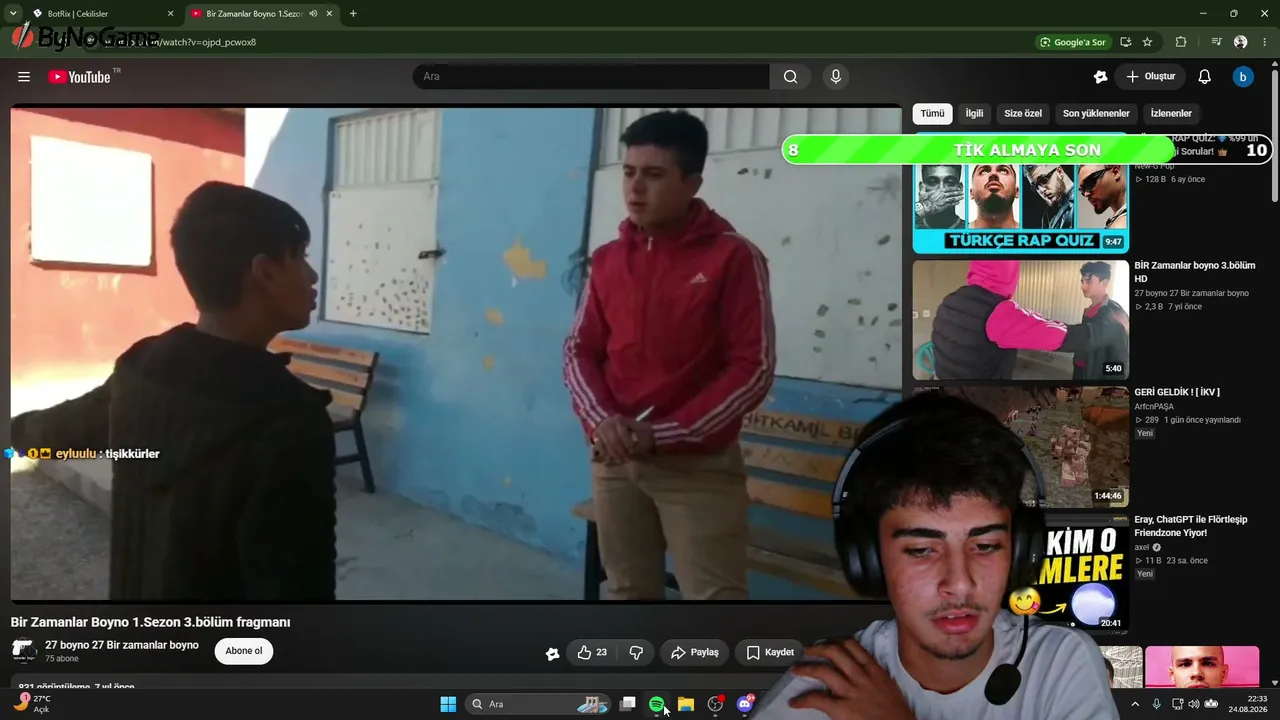Screen dimensions: 1280x720
Task: Click the main video player
Action: point(456,354)
